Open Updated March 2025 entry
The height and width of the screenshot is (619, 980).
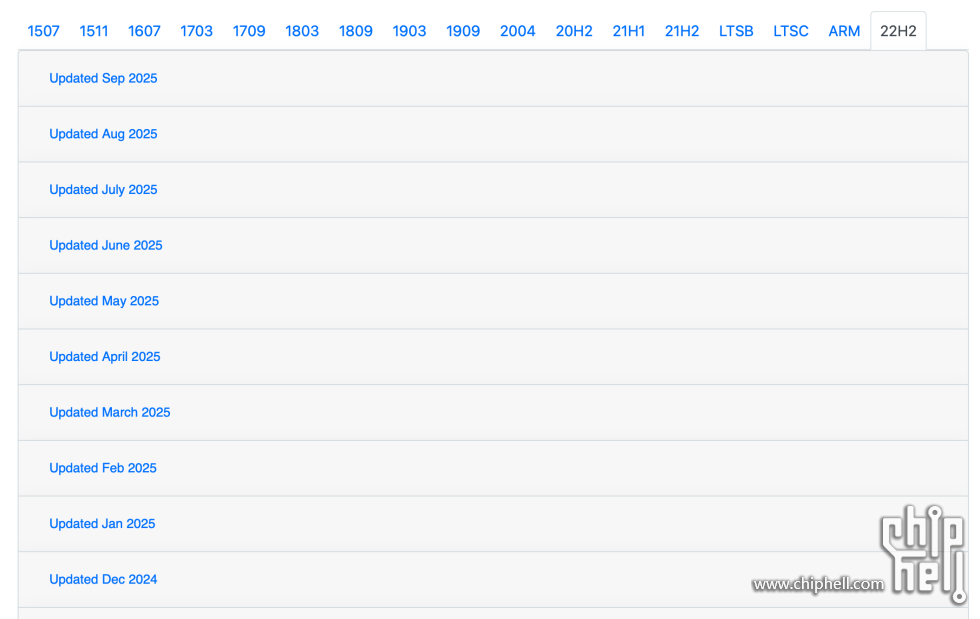coord(109,412)
